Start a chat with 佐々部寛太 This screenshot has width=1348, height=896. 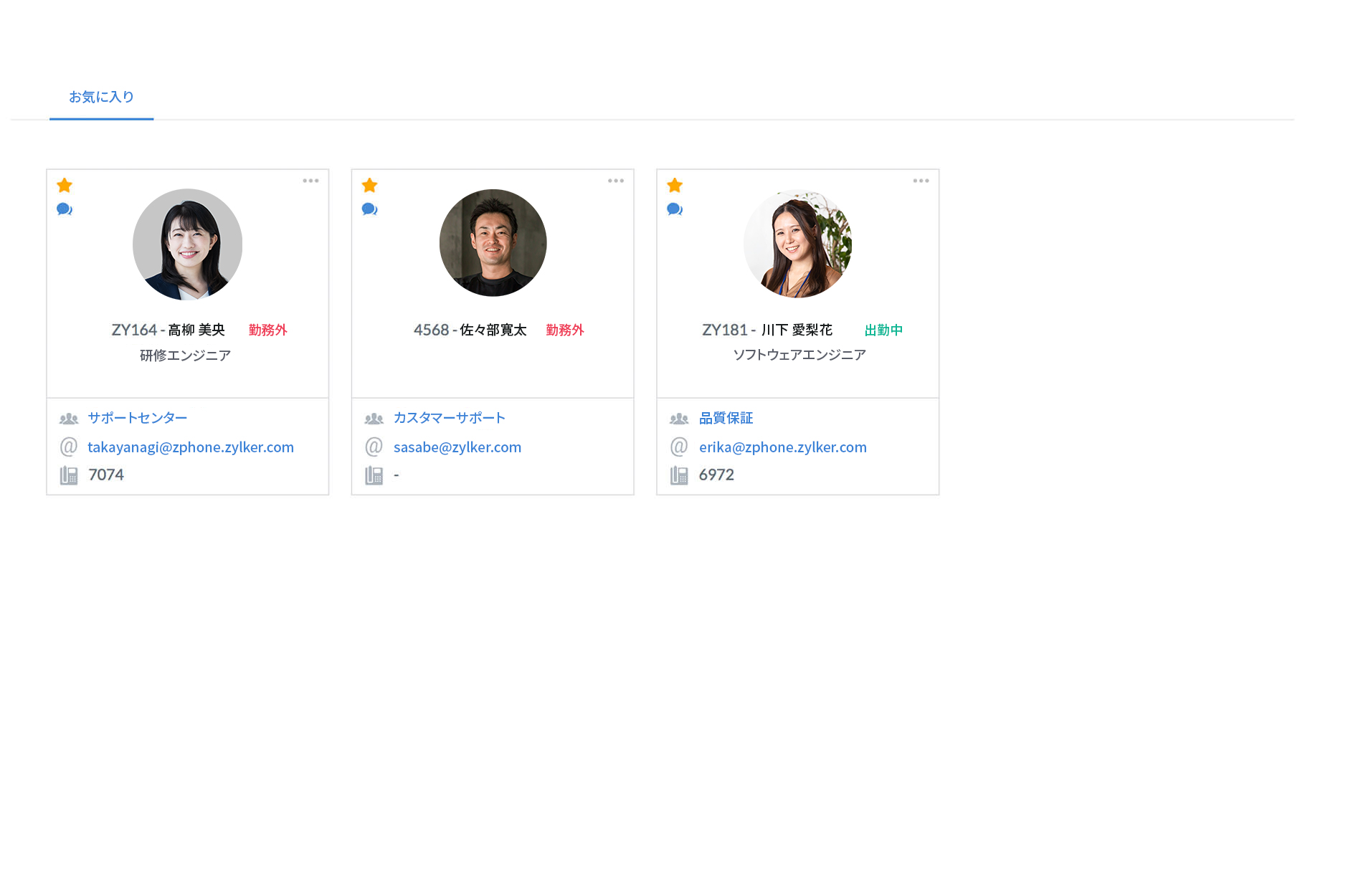[x=370, y=209]
